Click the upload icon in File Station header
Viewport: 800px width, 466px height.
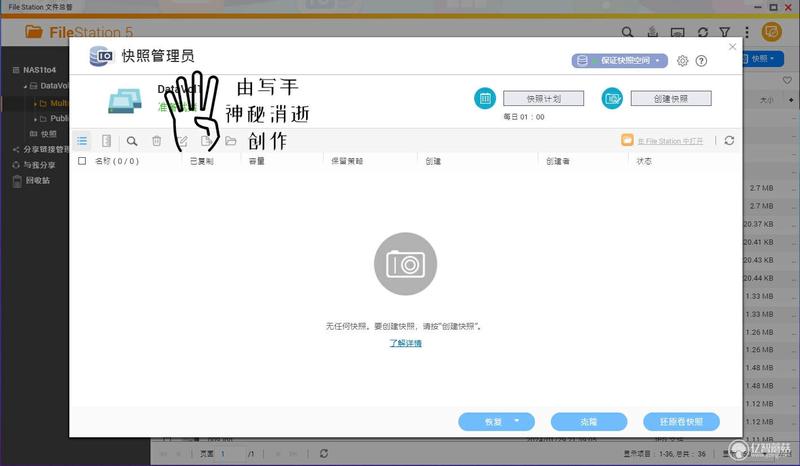point(653,33)
